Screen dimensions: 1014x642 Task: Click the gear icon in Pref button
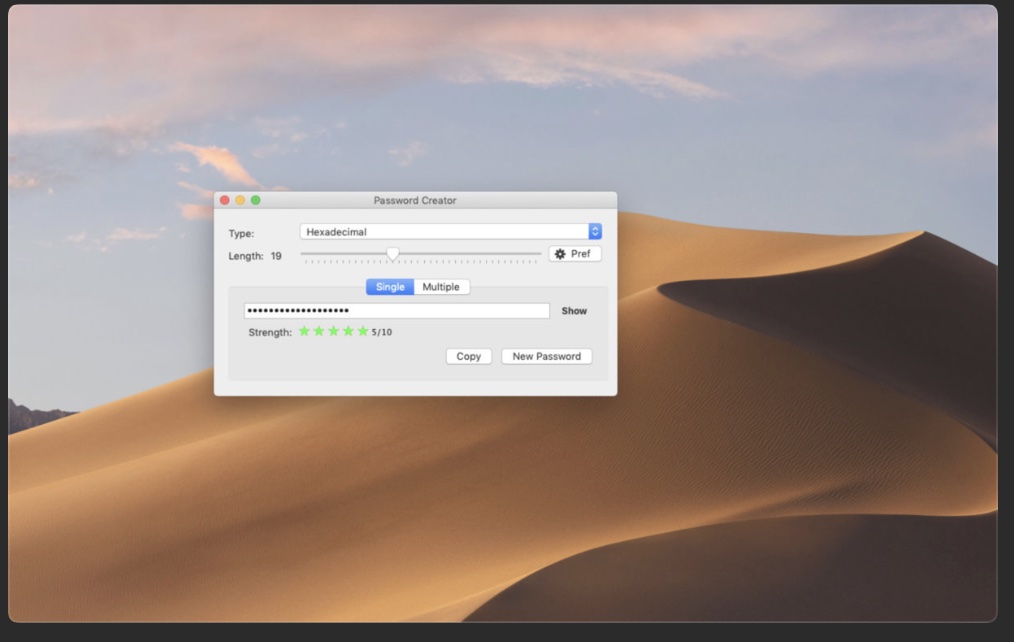click(560, 254)
